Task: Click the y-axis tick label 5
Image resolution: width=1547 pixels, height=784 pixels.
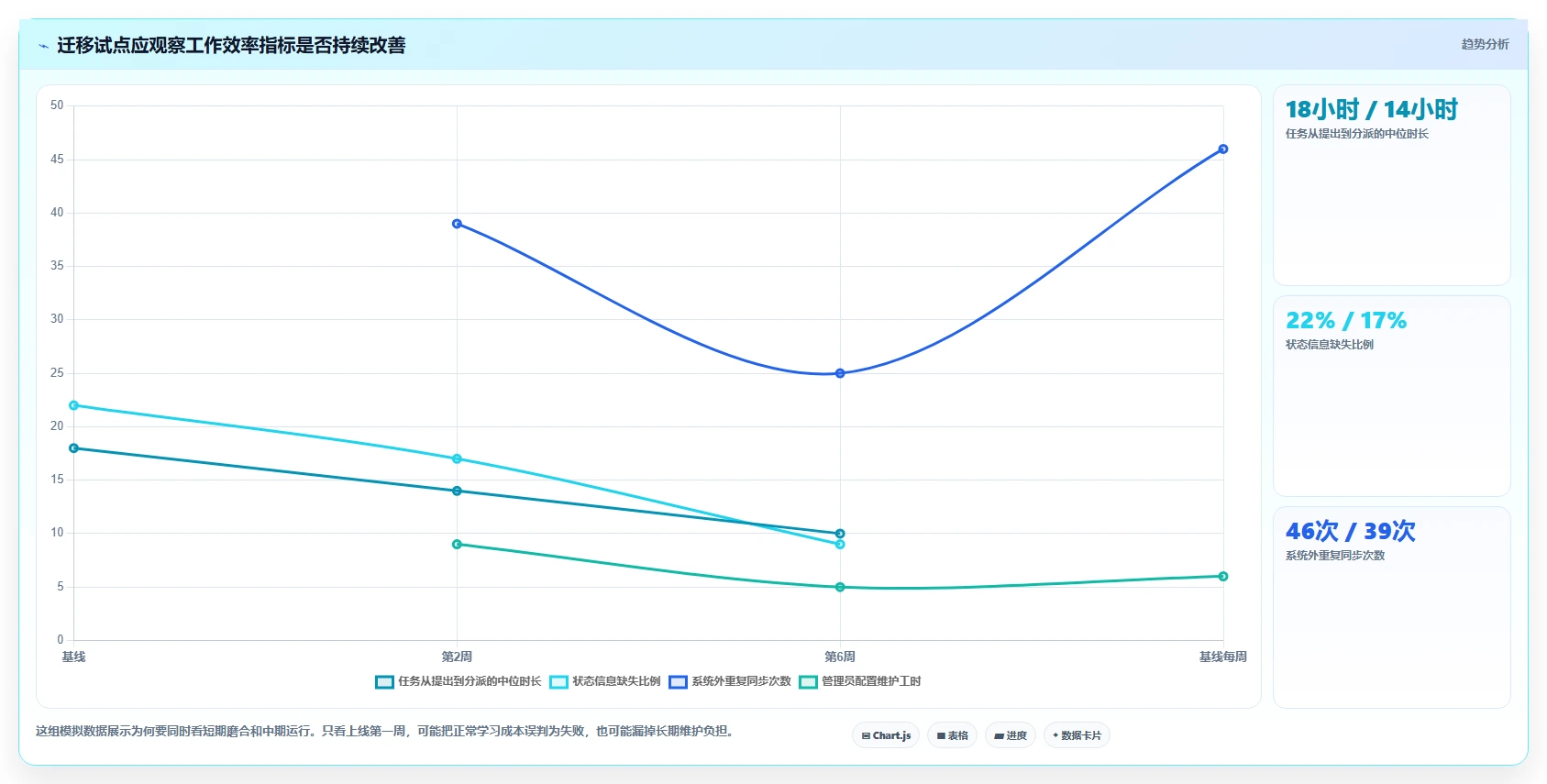Action: pyautogui.click(x=61, y=587)
